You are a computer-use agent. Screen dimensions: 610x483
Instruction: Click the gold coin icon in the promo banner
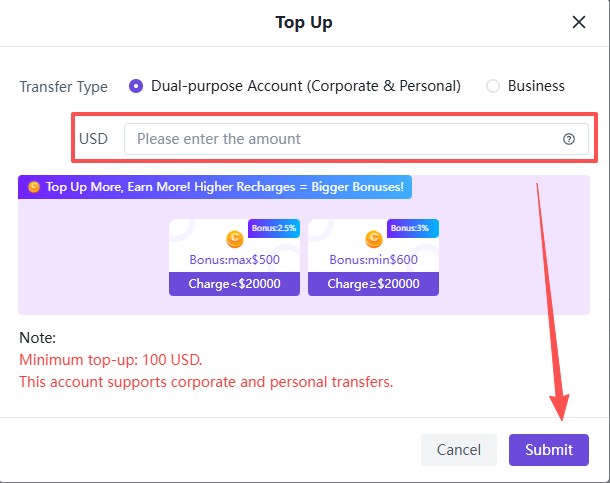click(x=34, y=187)
